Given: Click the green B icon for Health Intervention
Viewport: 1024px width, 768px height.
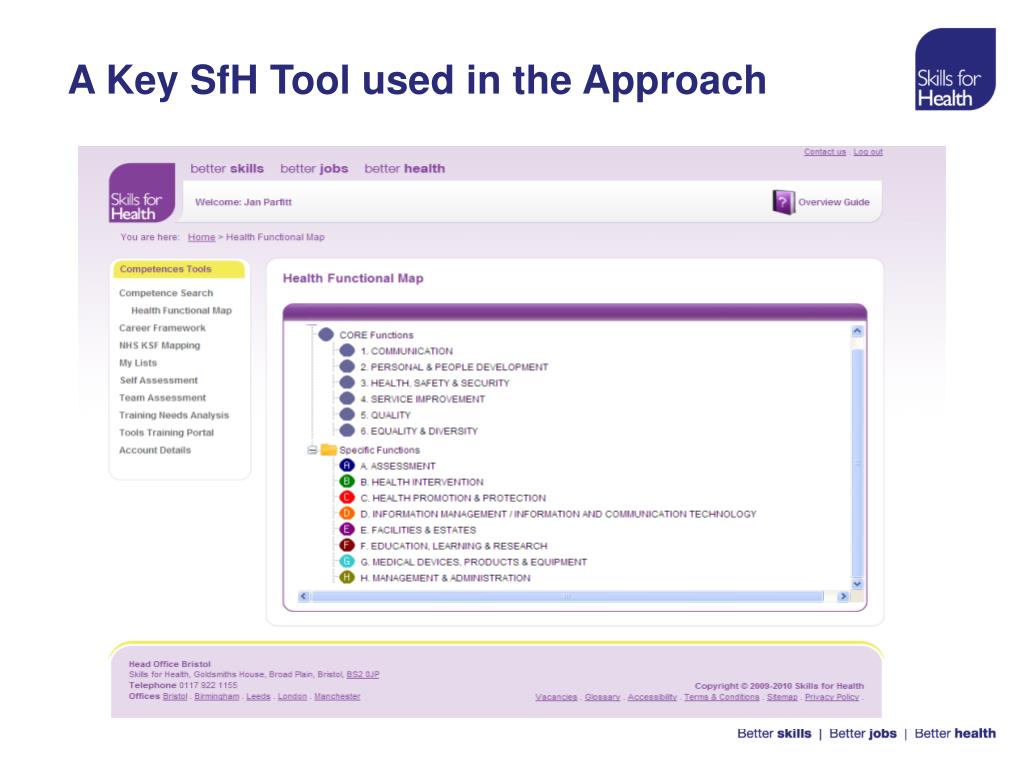Looking at the screenshot, I should point(347,482).
